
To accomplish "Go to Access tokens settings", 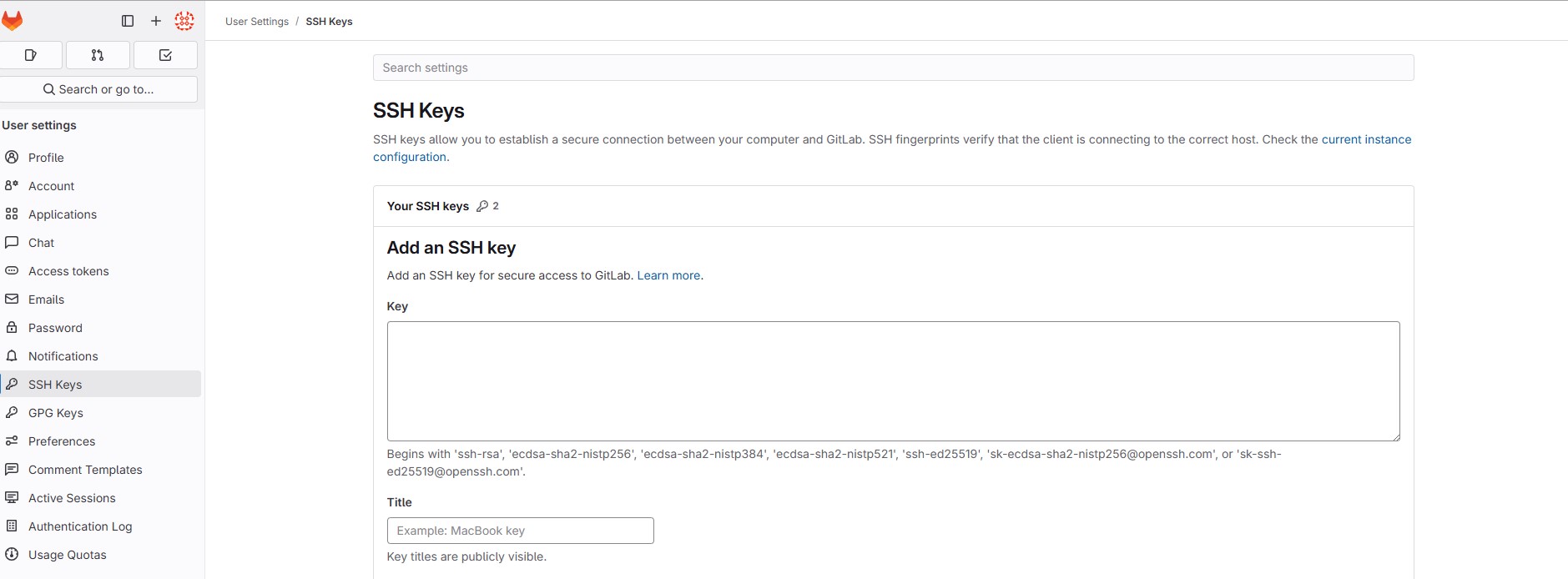I will point(68,271).
